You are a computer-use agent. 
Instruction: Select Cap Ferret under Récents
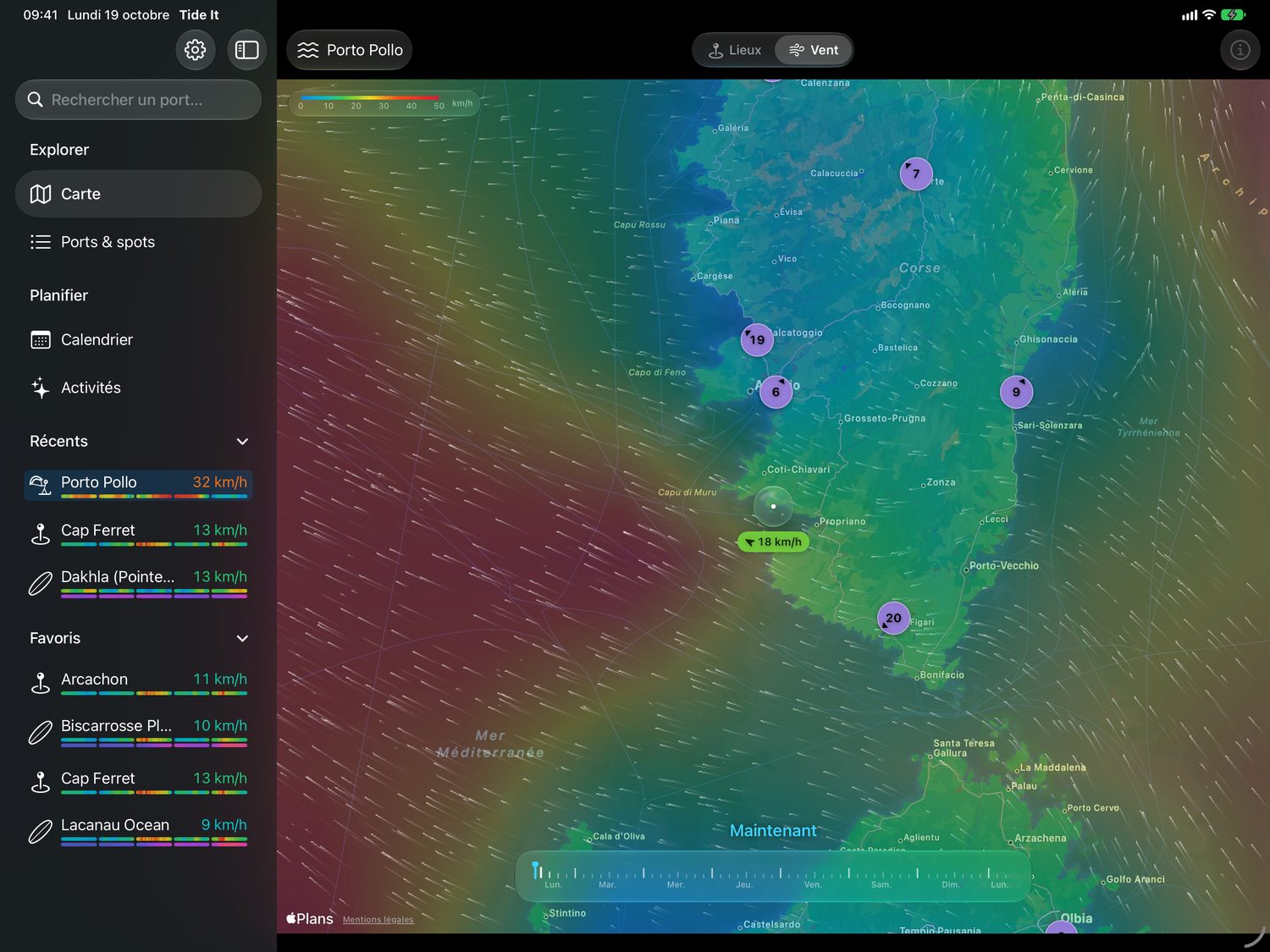click(139, 533)
